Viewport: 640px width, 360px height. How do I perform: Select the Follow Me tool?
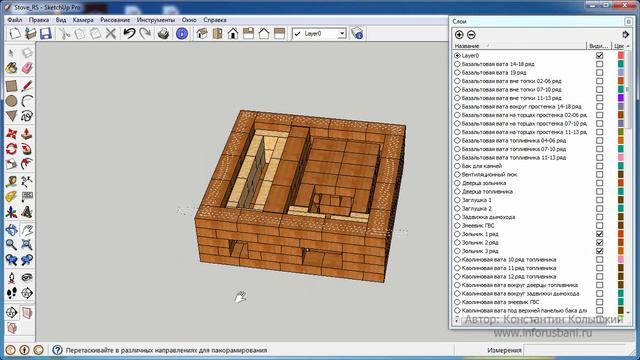27,149
